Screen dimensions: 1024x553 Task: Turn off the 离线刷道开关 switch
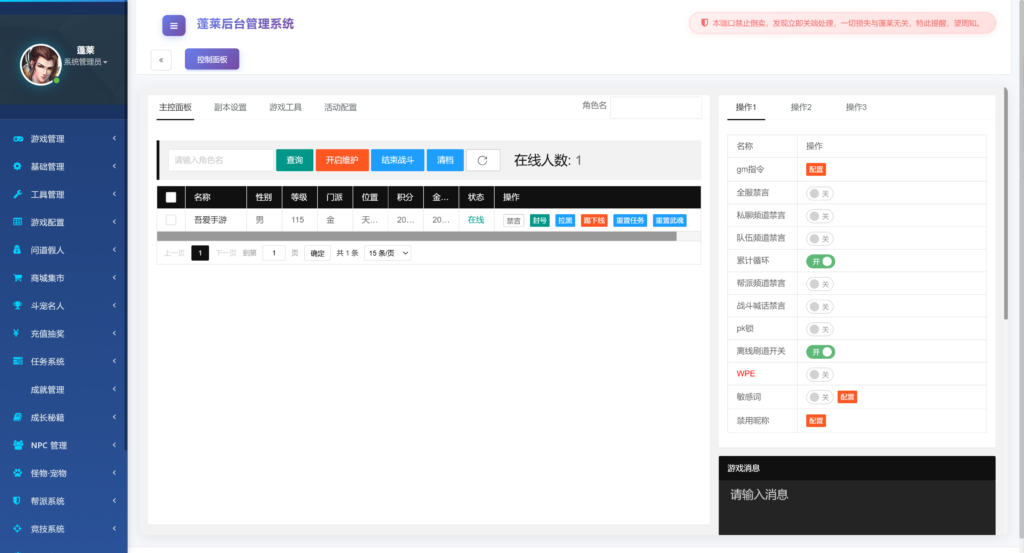(x=820, y=352)
